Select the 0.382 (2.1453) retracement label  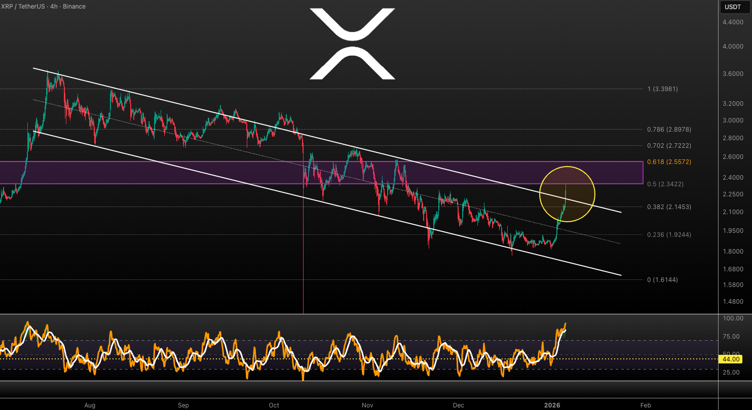[669, 207]
